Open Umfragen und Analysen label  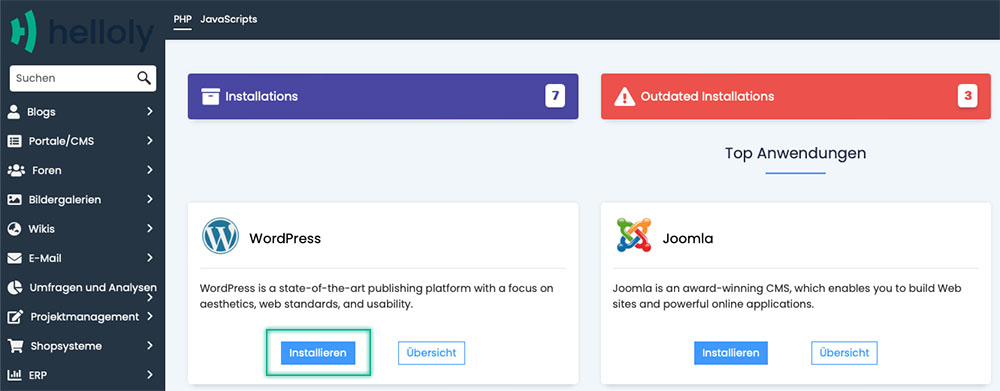[x=93, y=288]
